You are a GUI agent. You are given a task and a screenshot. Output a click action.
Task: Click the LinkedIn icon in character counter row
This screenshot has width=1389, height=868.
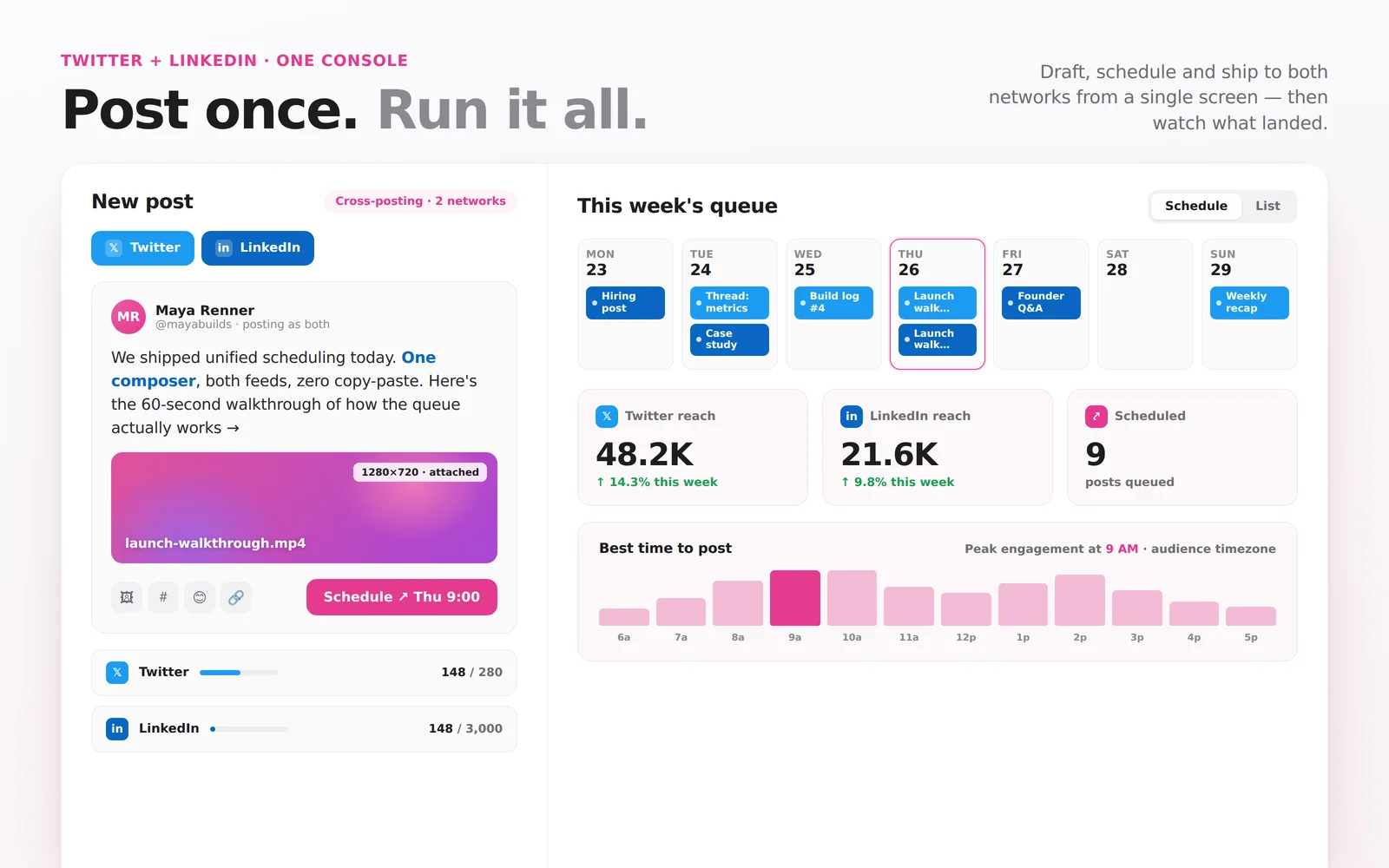click(x=117, y=729)
